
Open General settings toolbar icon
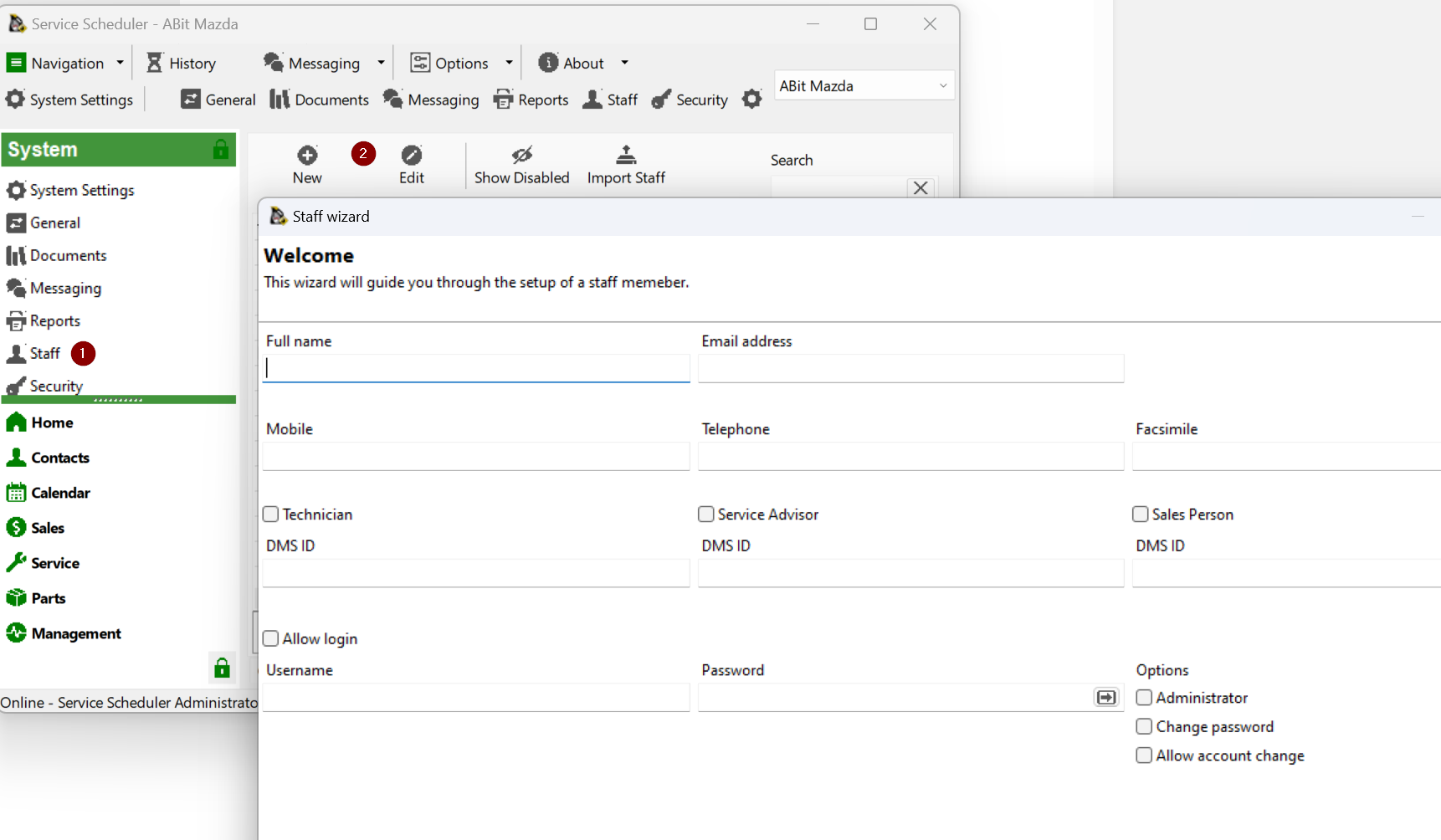click(218, 100)
